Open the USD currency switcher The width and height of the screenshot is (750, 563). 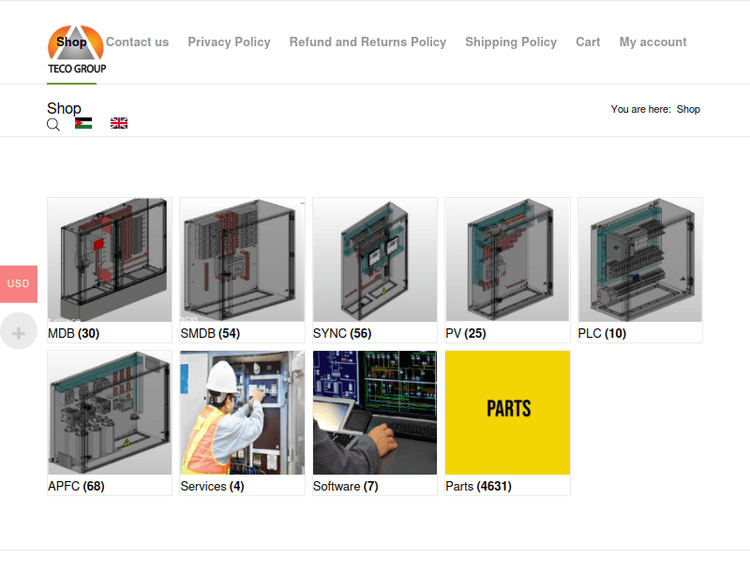pos(19,284)
